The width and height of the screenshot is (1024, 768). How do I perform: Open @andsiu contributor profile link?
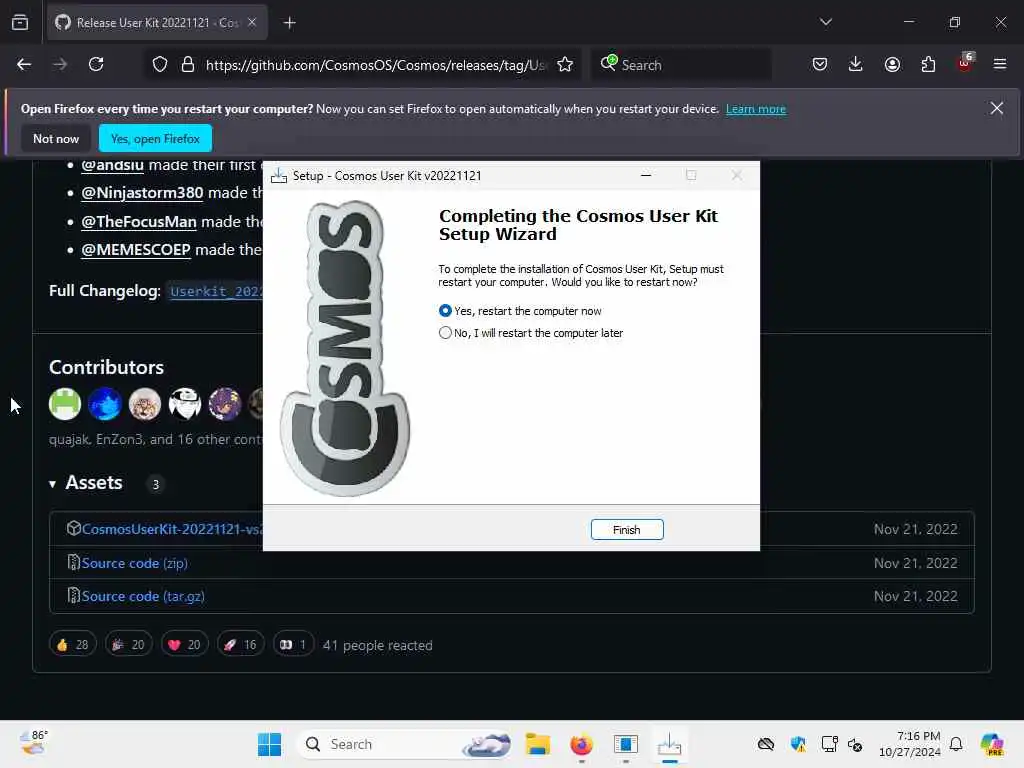click(x=112, y=165)
